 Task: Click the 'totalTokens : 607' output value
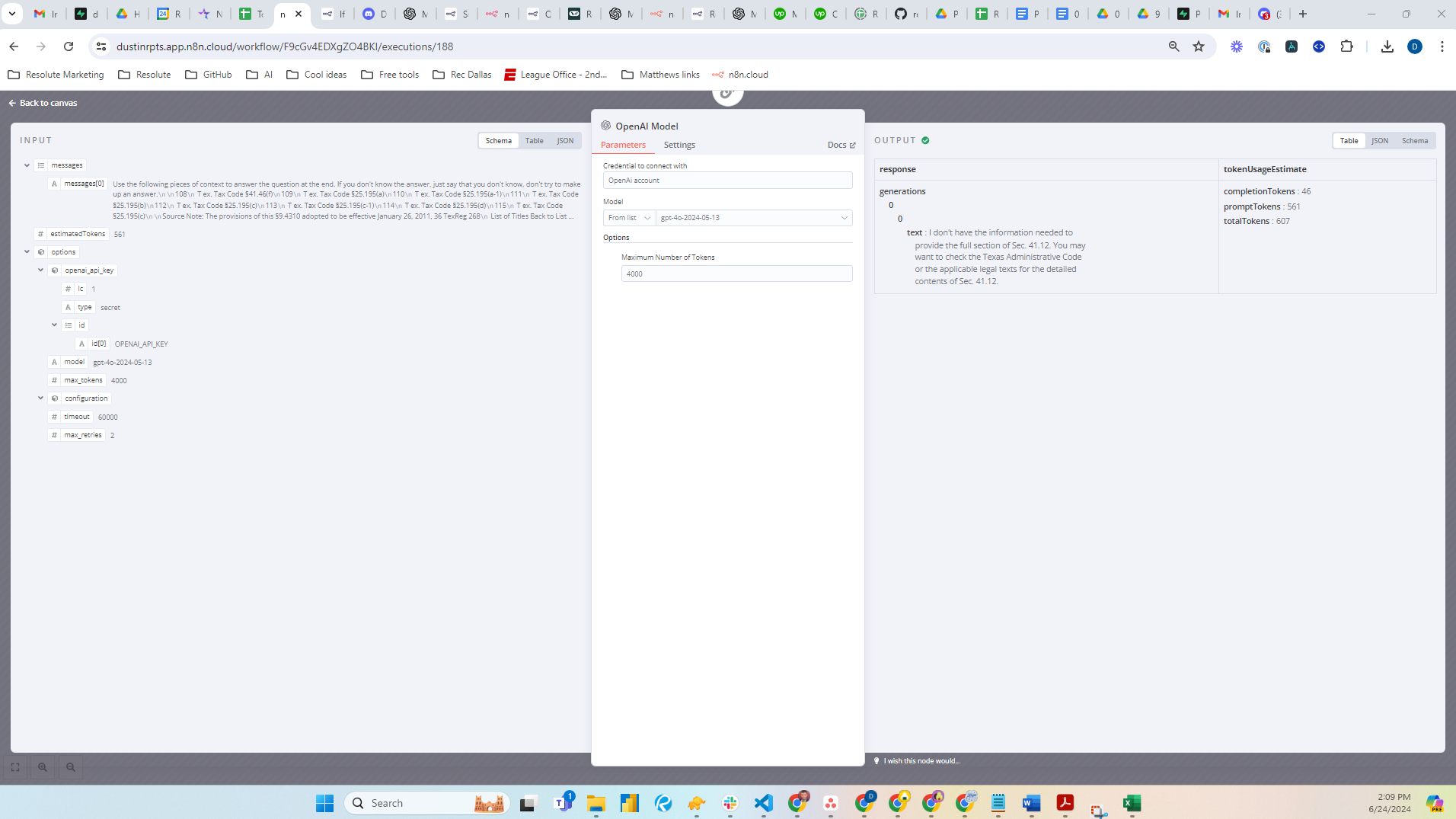[1256, 221]
